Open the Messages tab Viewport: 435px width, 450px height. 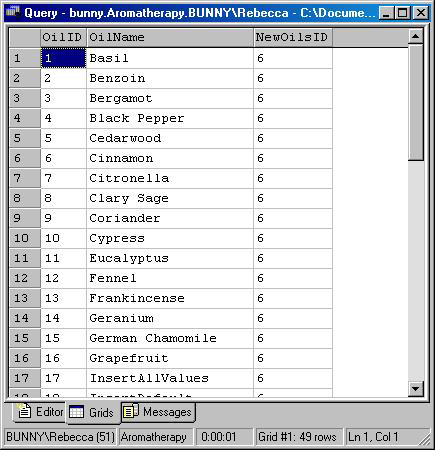(158, 412)
